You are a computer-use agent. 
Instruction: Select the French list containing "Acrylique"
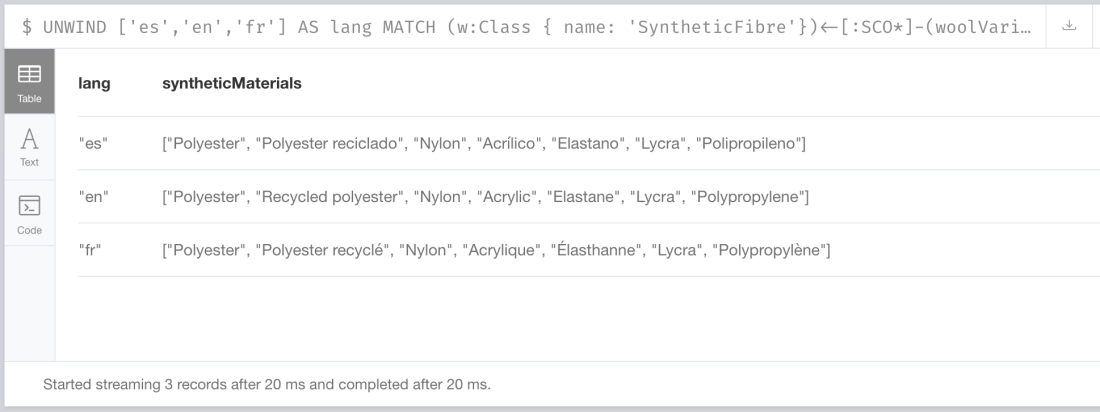point(496,249)
